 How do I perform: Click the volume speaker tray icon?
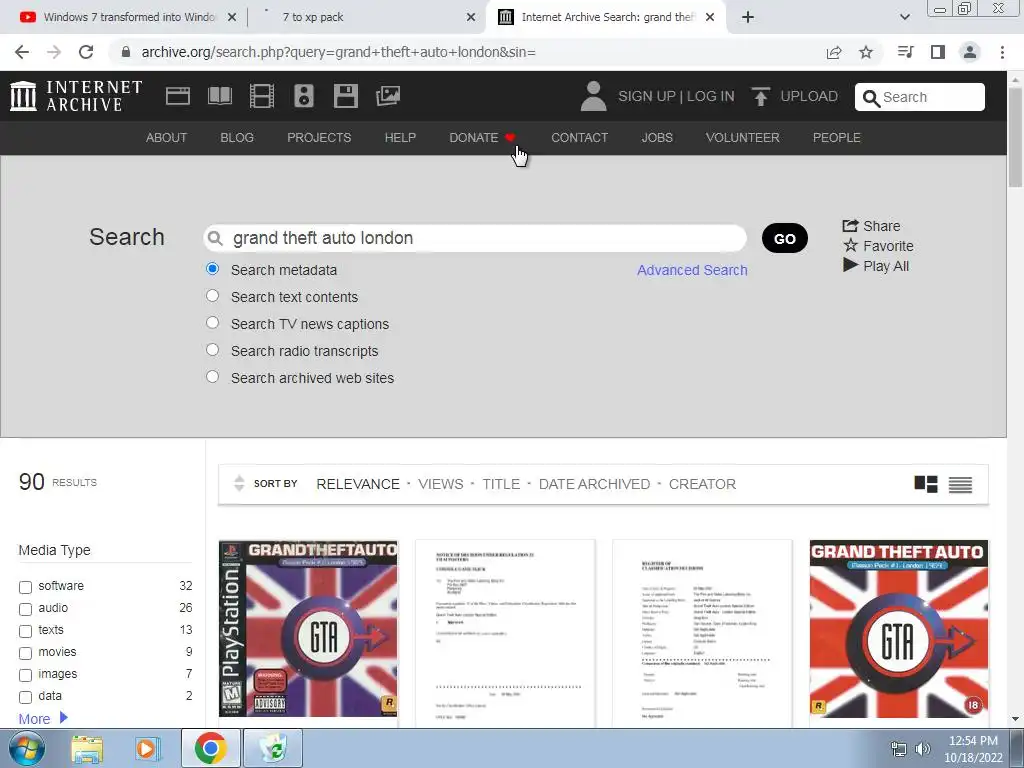[x=923, y=749]
